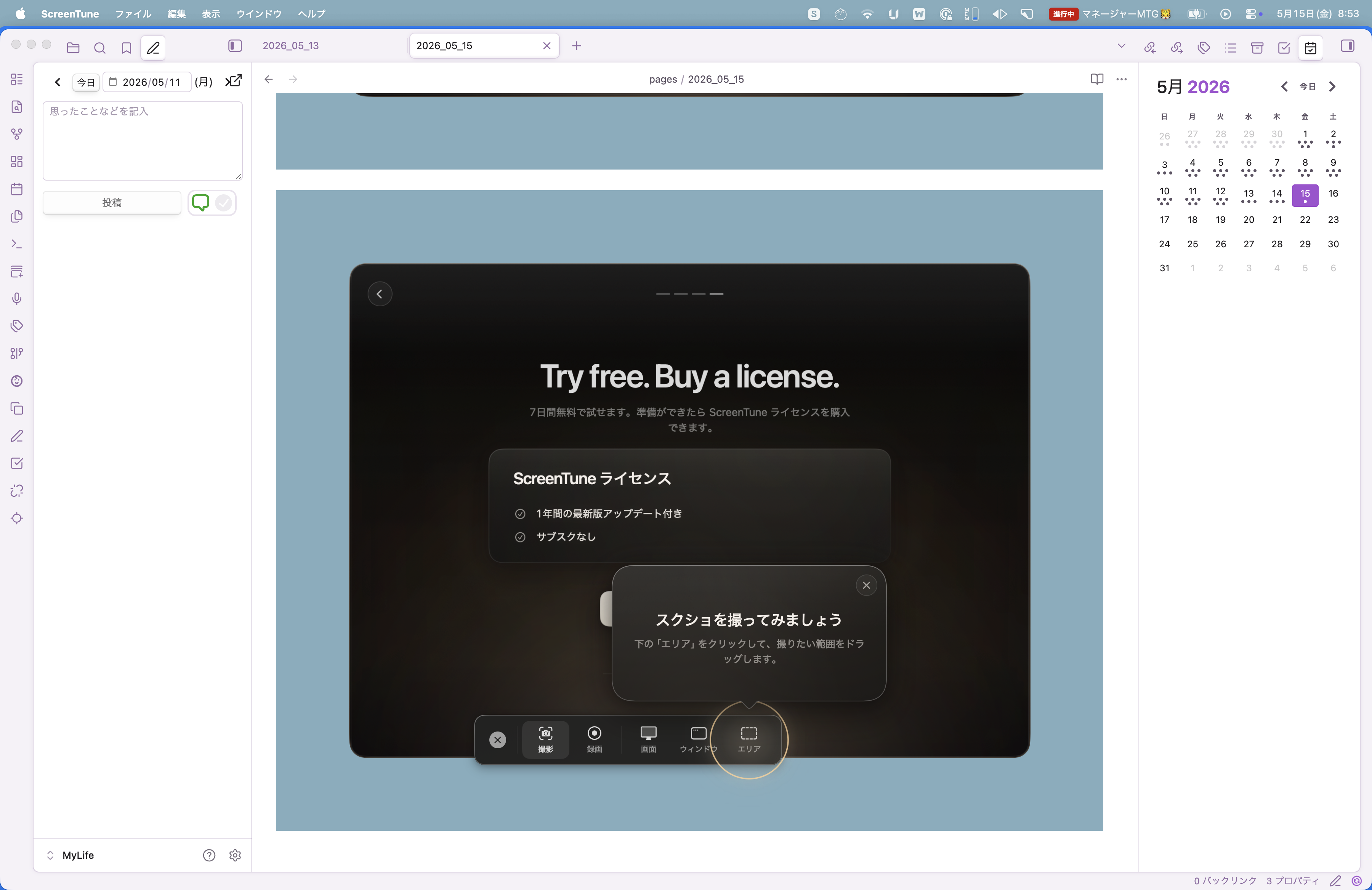This screenshot has width=1372, height=890.
Task: Open the ヘルプ menu
Action: click(x=312, y=14)
